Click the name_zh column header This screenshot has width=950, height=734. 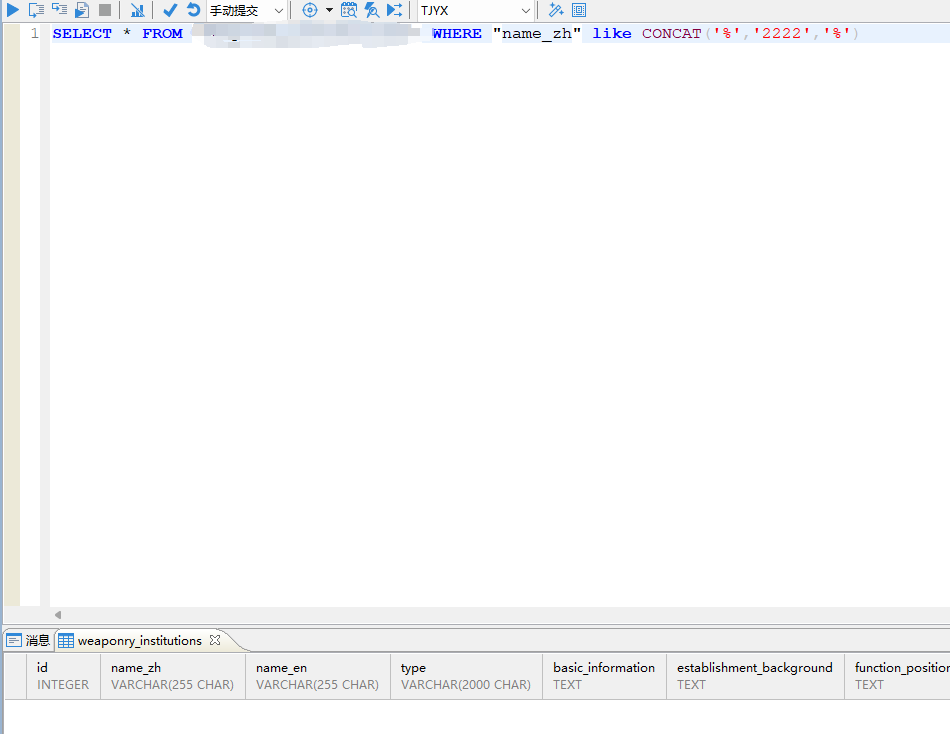[x=173, y=676]
